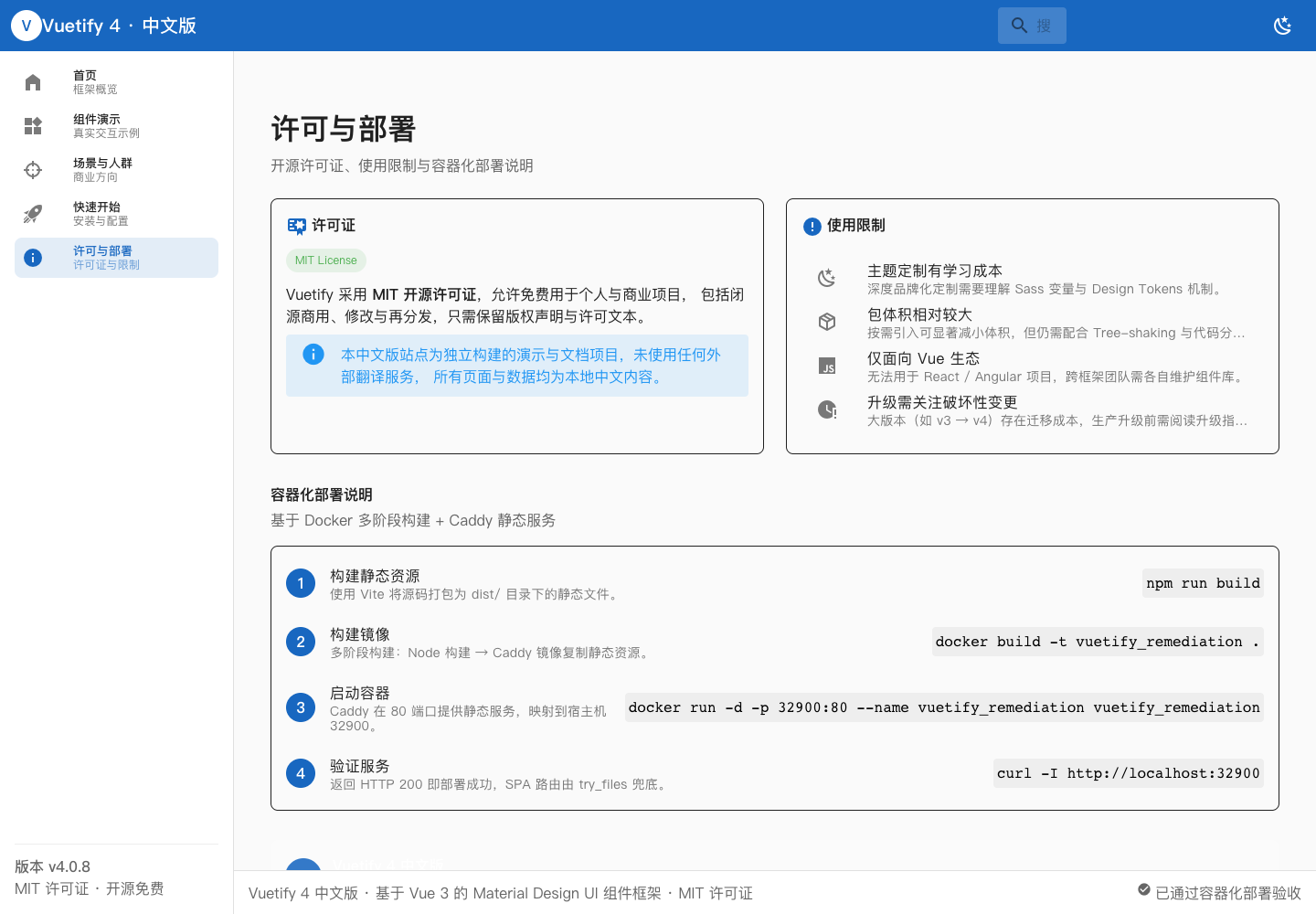1316x914 pixels.
Task: Select the 主题定制有学习成本 list item
Action: coord(1033,279)
